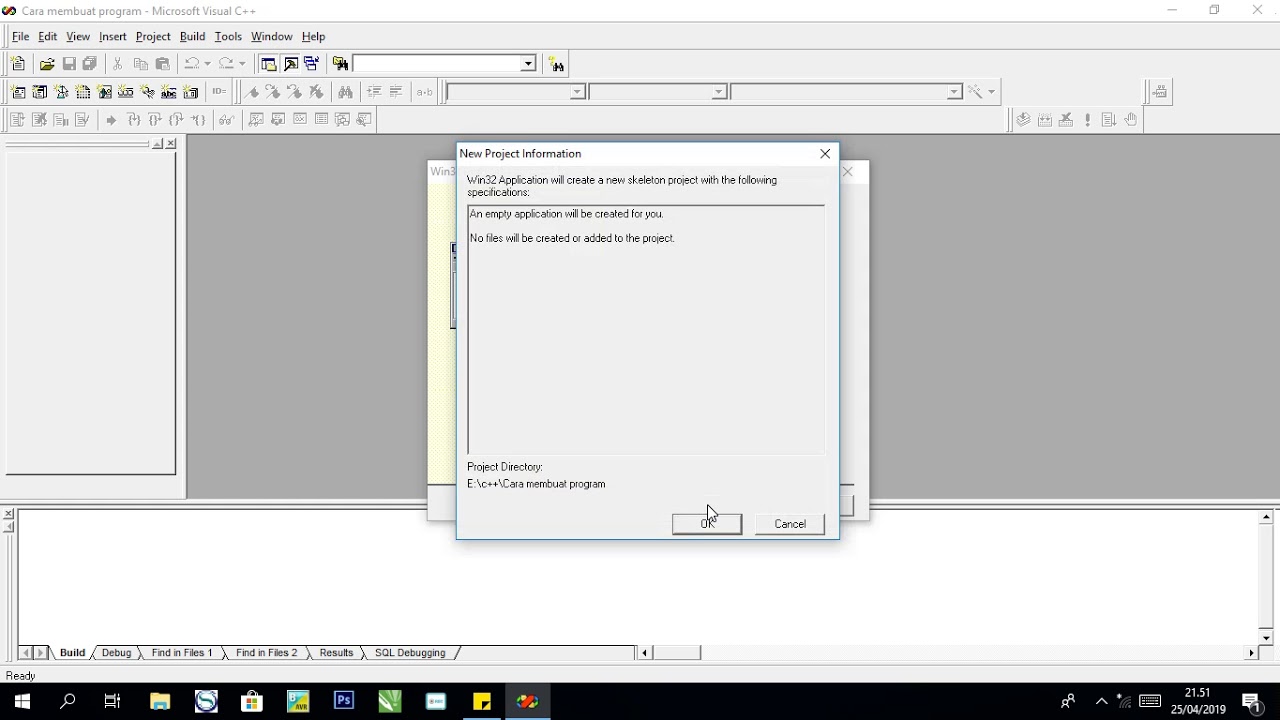
Task: Click the QuickWatch glasses icon
Action: point(227,120)
